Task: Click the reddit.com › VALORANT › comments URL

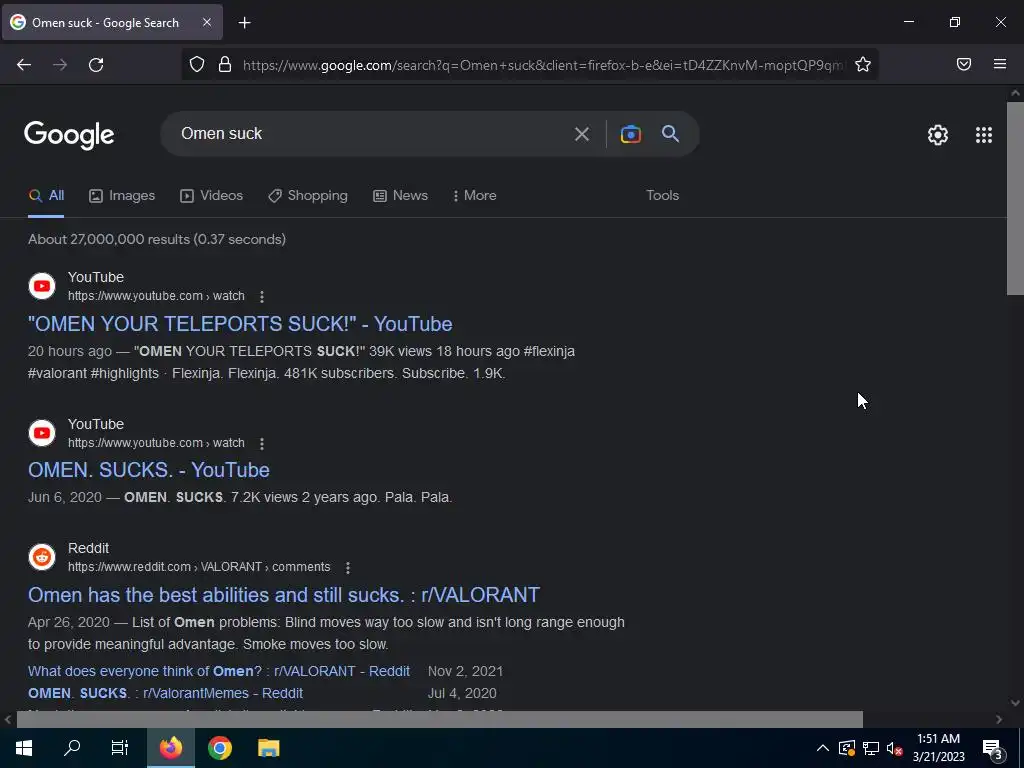Action: (199, 568)
